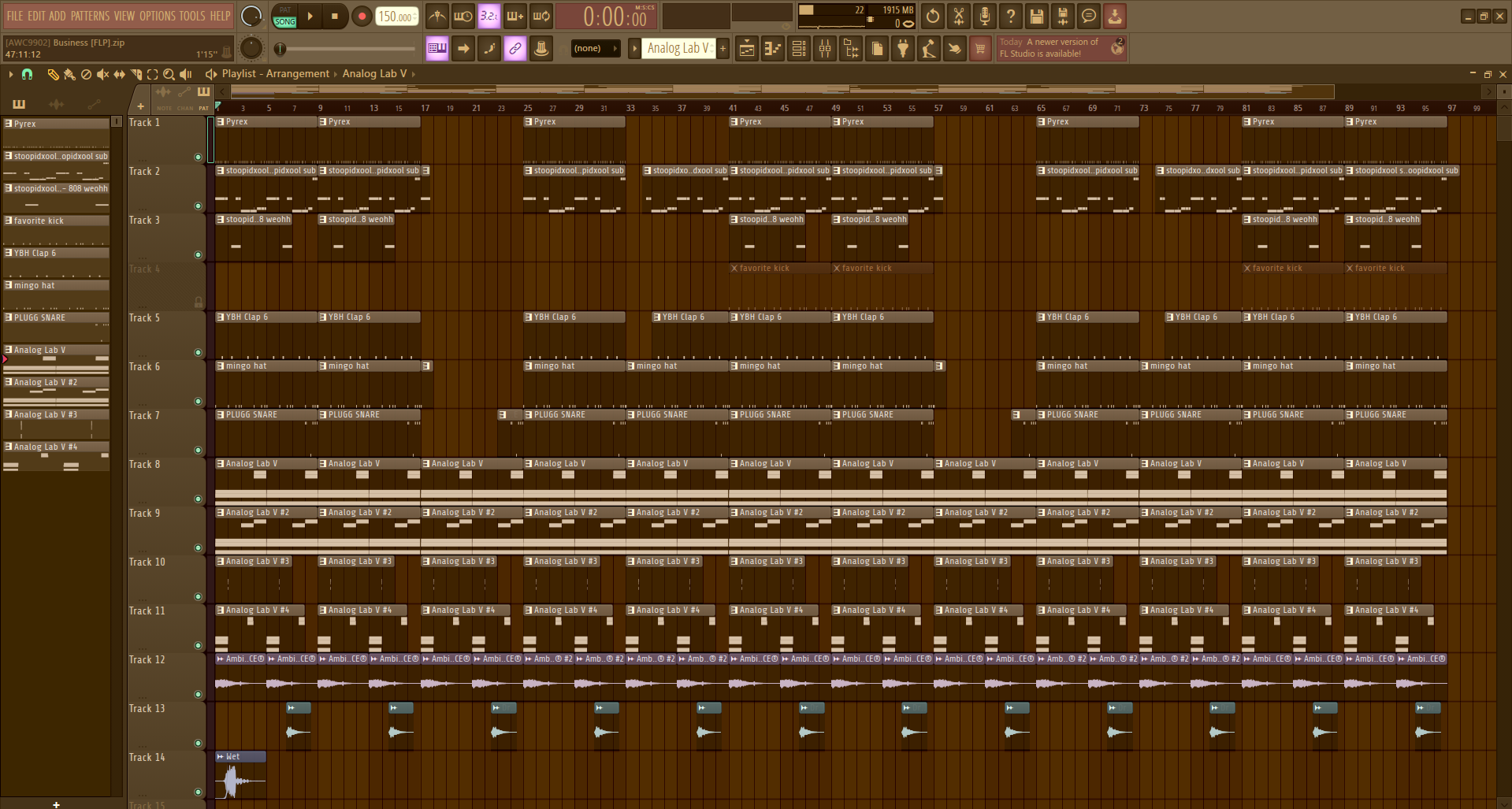Open the ADD menu
This screenshot has width=1512, height=809.
[x=58, y=16]
